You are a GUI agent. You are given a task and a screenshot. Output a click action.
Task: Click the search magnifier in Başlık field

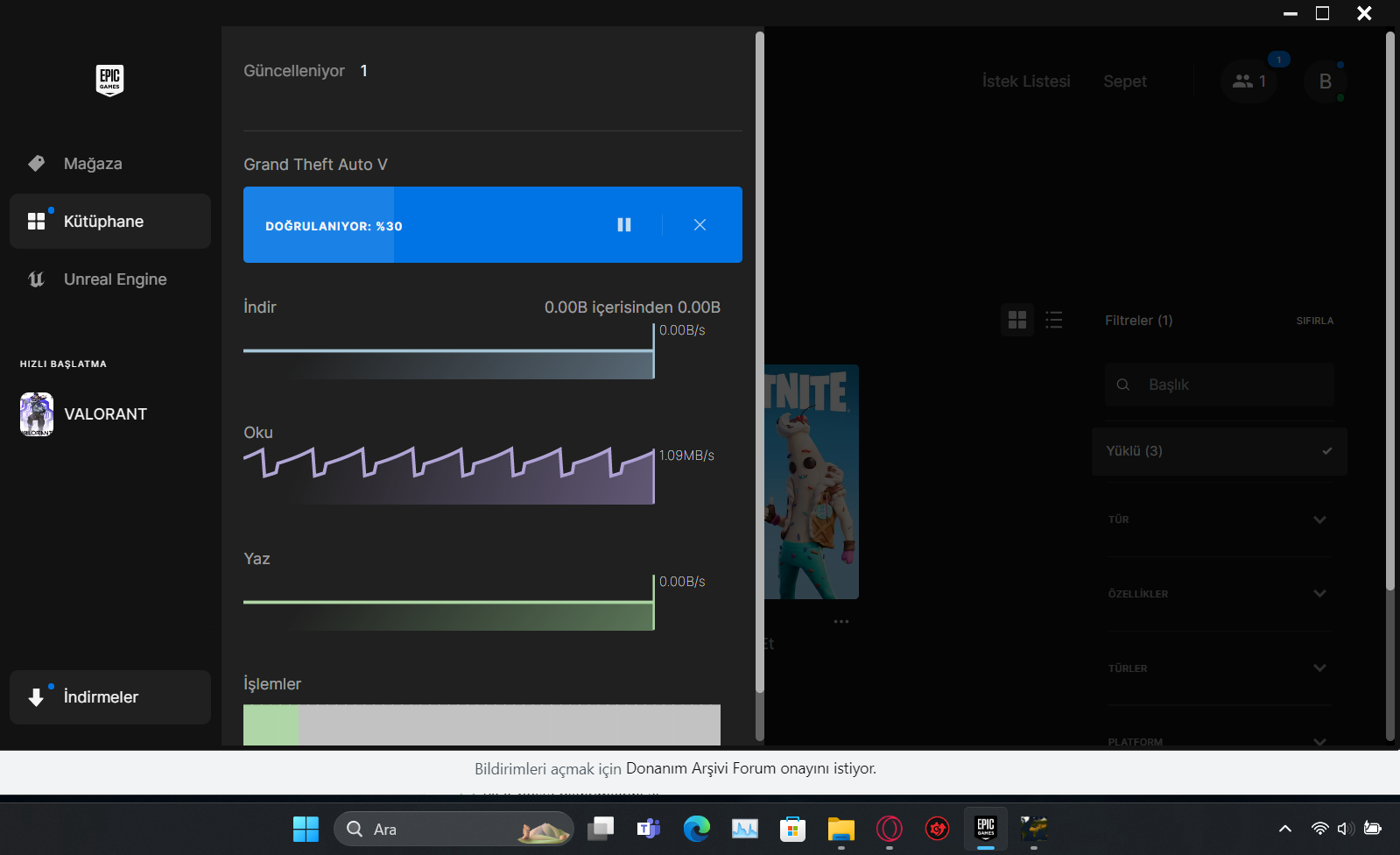point(1123,385)
